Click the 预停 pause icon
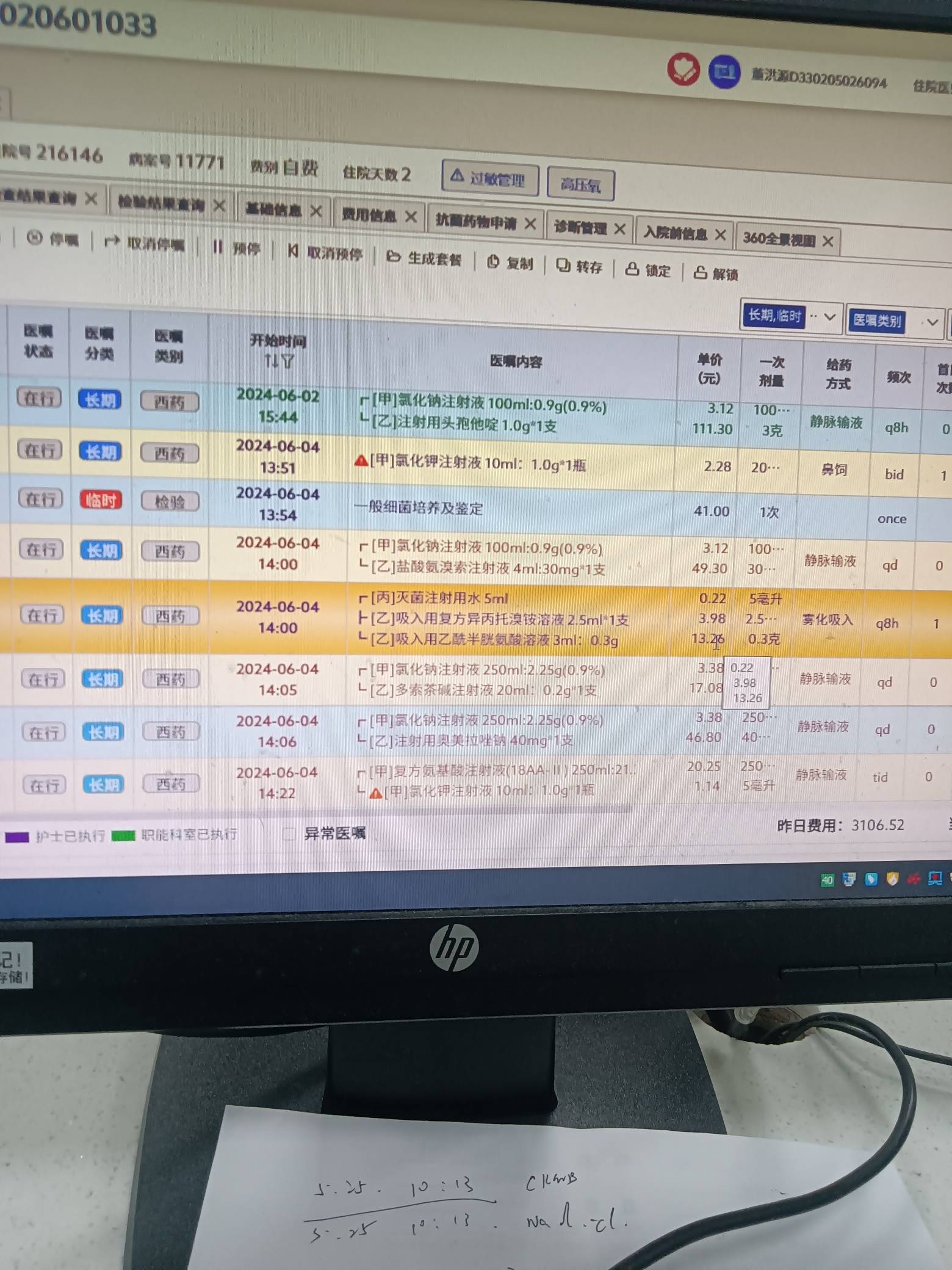This screenshot has height=1270, width=952. point(217,247)
